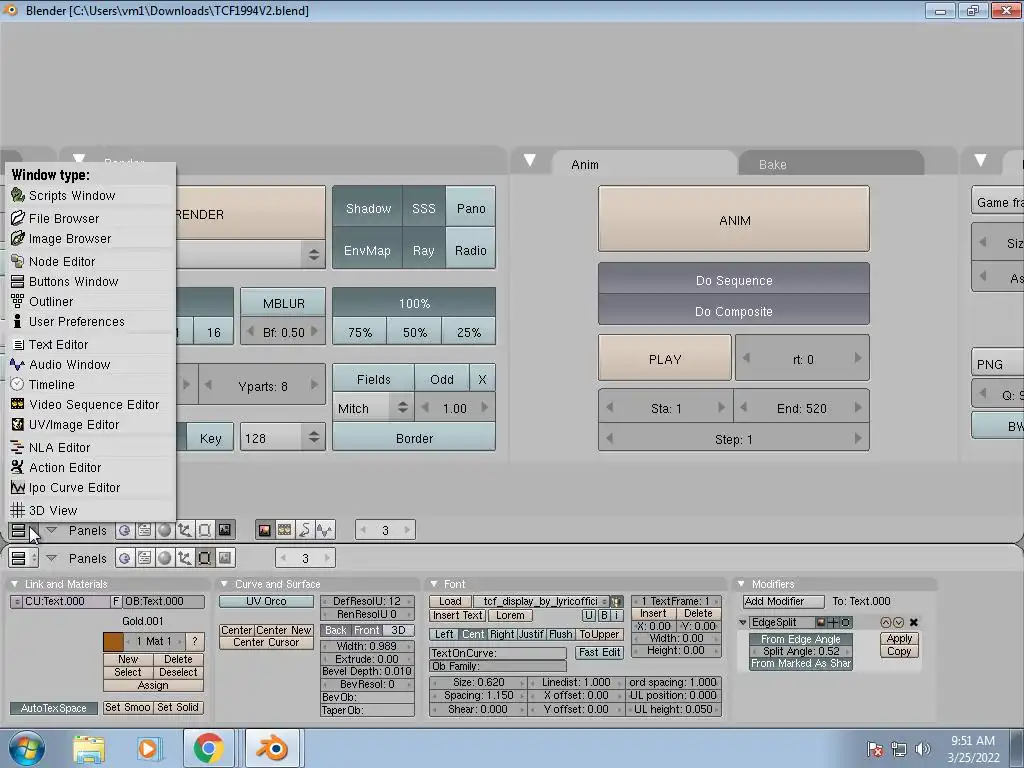Switch to Bake tab
Image resolution: width=1024 pixels, height=768 pixels.
[831, 164]
